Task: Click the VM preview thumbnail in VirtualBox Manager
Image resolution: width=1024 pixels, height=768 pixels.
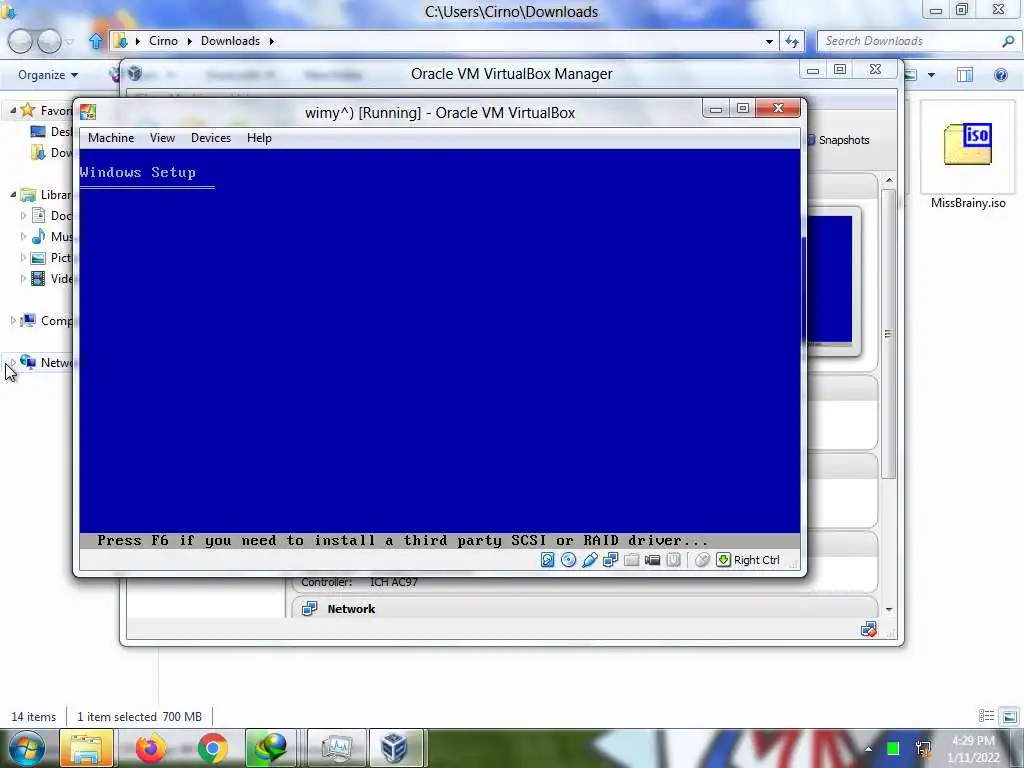Action: (x=830, y=279)
